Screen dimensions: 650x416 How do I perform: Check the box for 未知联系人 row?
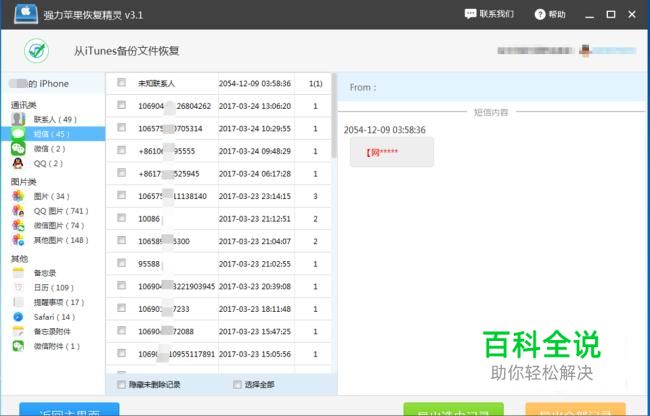click(121, 83)
